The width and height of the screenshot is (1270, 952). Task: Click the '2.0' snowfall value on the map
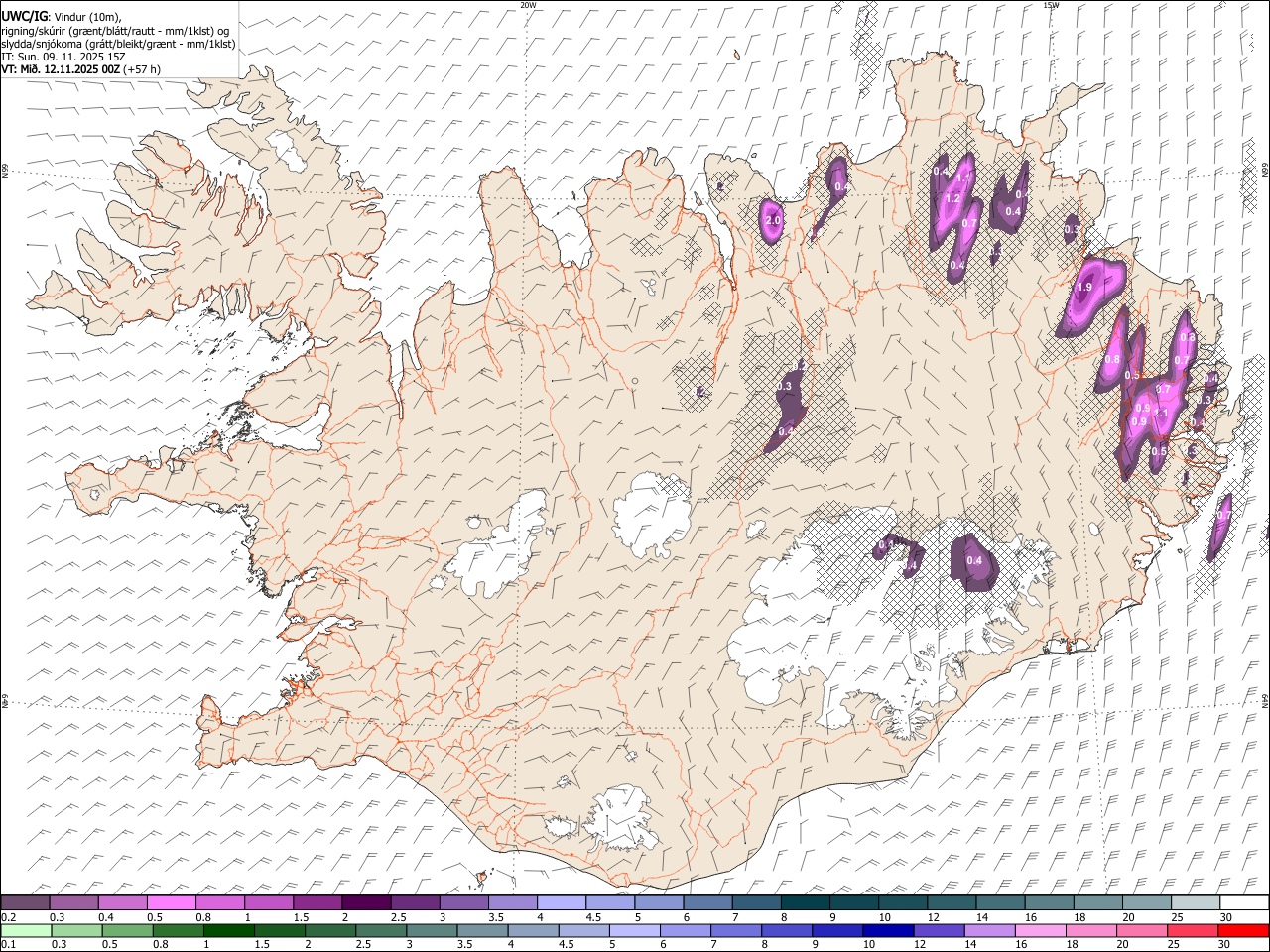click(x=774, y=220)
